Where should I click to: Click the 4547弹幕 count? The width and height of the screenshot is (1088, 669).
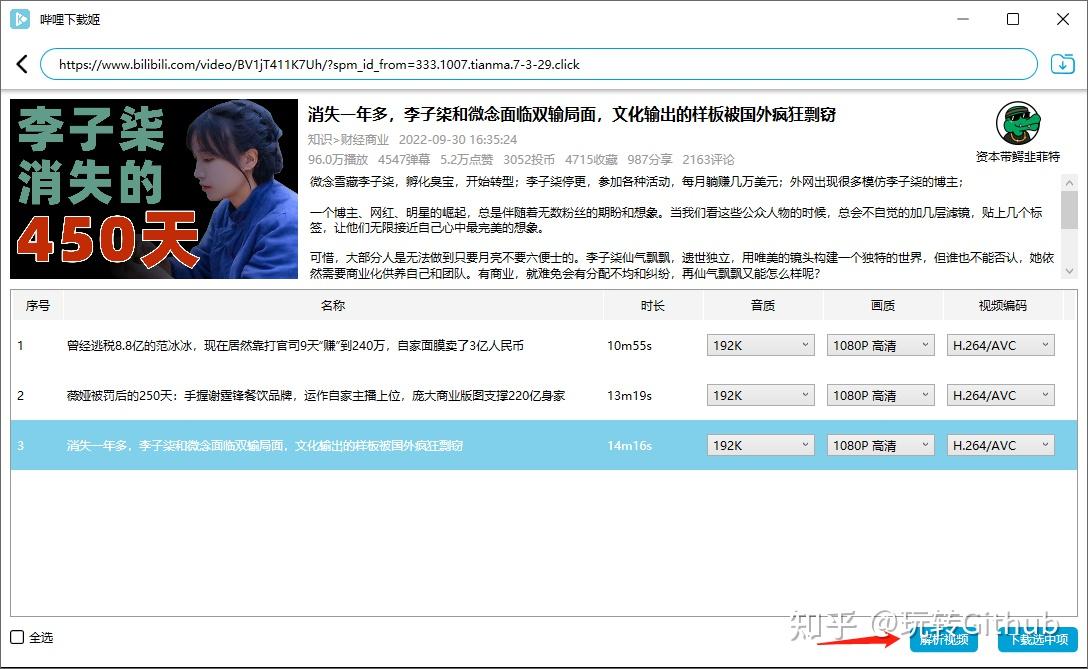404,160
